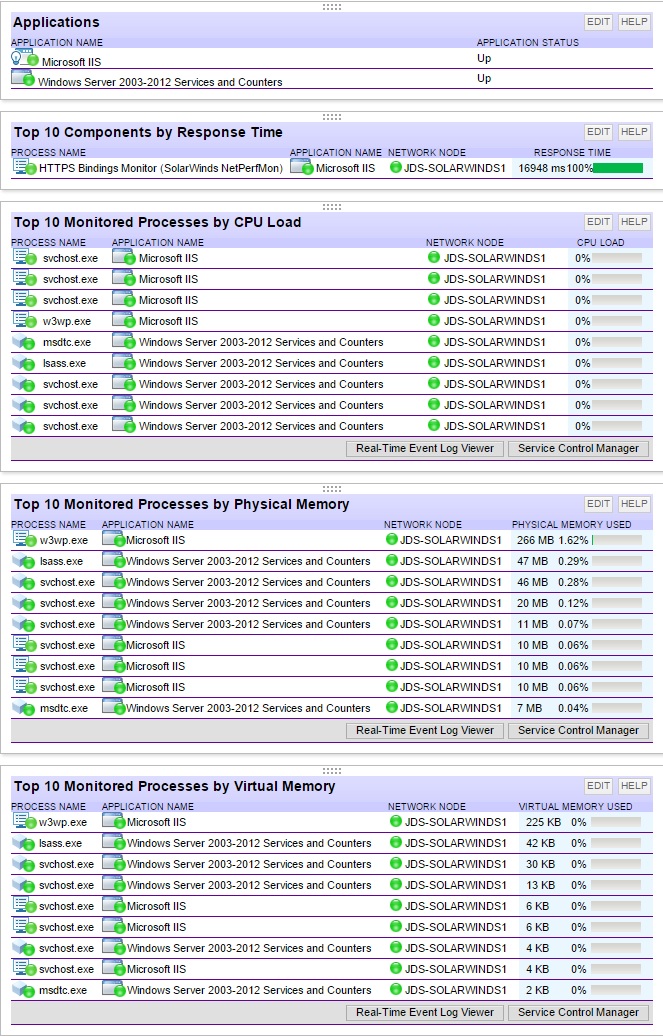
Task: Open JDS-SOLARWINDS1 node in Response Time panel
Action: [x=455, y=168]
